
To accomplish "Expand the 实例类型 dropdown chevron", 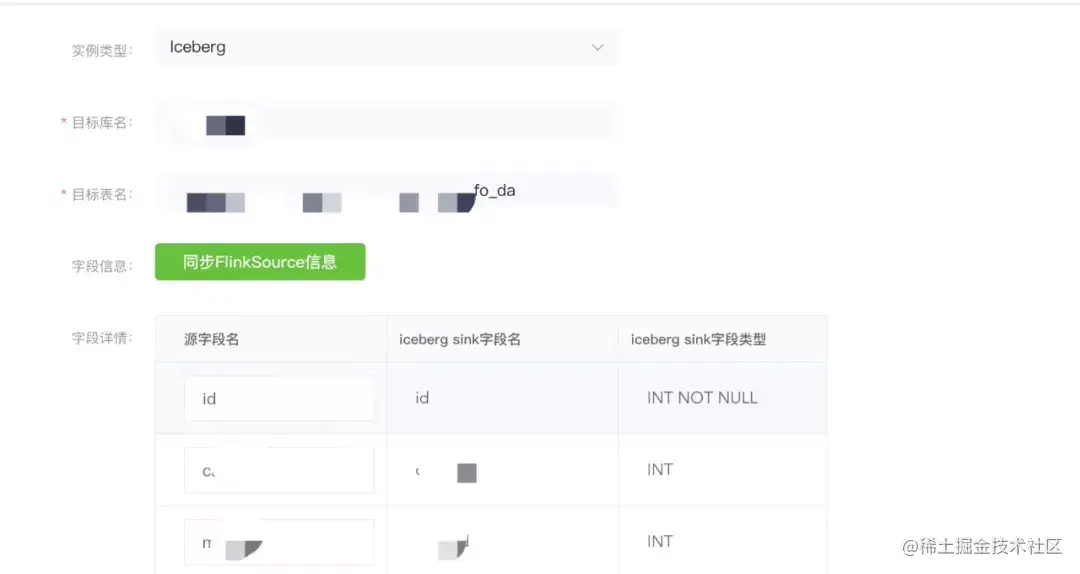I will pyautogui.click(x=597, y=48).
